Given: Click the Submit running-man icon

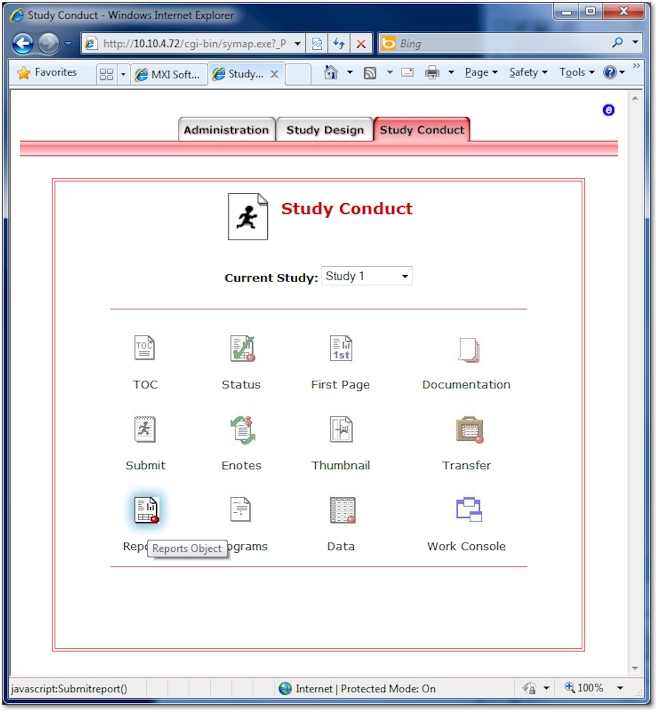Looking at the screenshot, I should click(x=144, y=429).
